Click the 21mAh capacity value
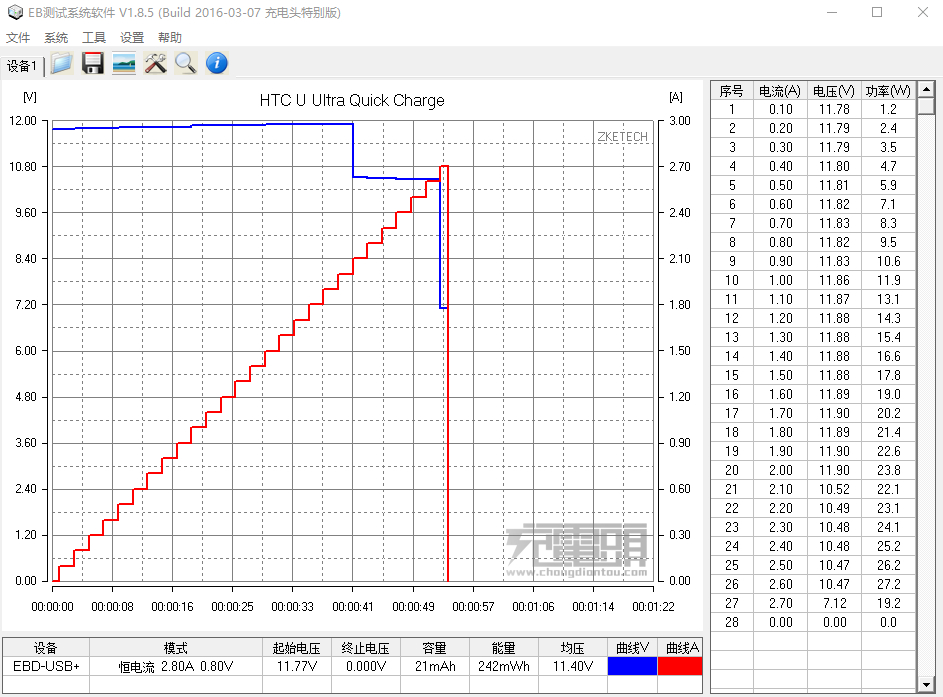The image size is (943, 697). click(x=435, y=666)
